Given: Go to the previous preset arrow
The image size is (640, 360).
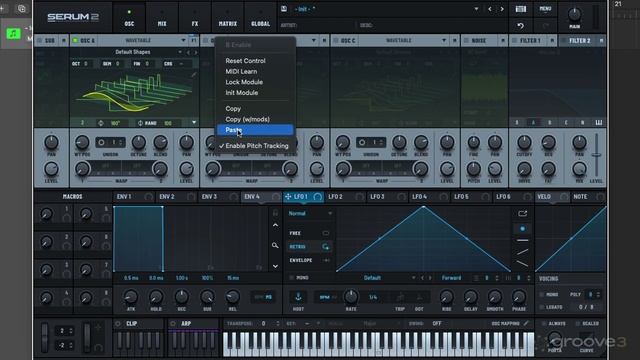Looking at the screenshot, I should click(x=490, y=9).
